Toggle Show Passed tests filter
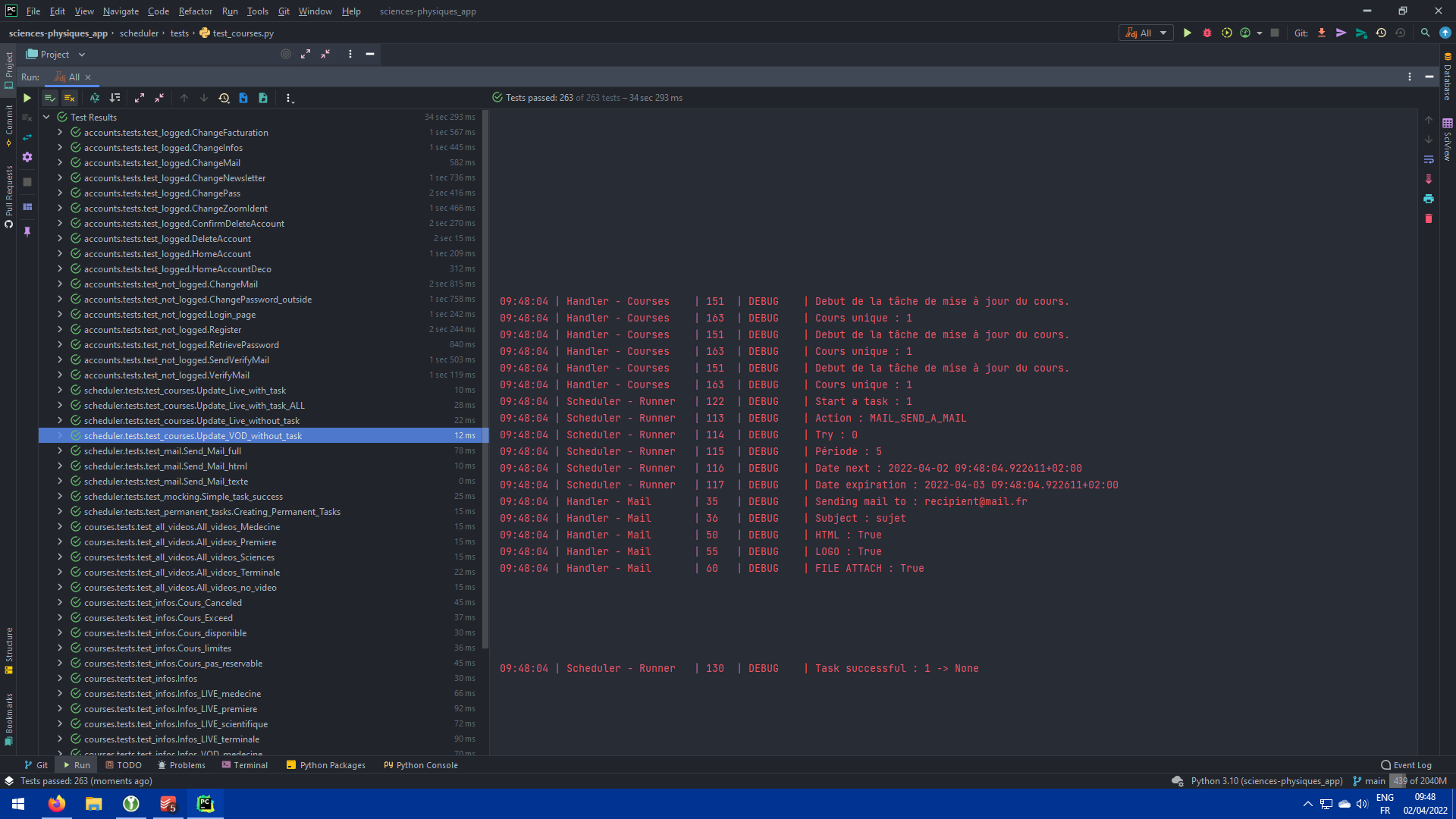The image size is (1456, 819). pos(50,98)
